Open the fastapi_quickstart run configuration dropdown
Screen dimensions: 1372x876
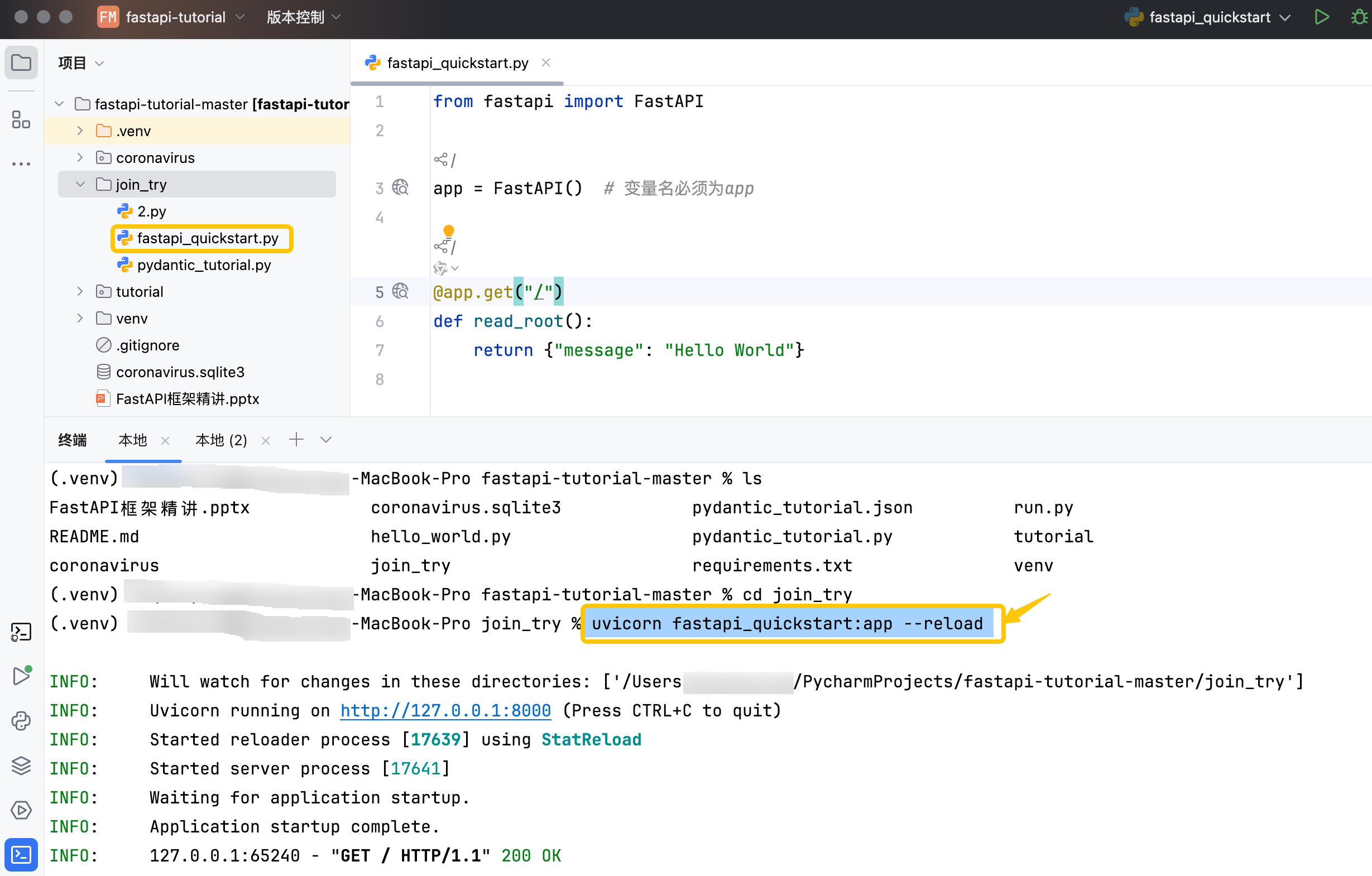tap(1210, 17)
